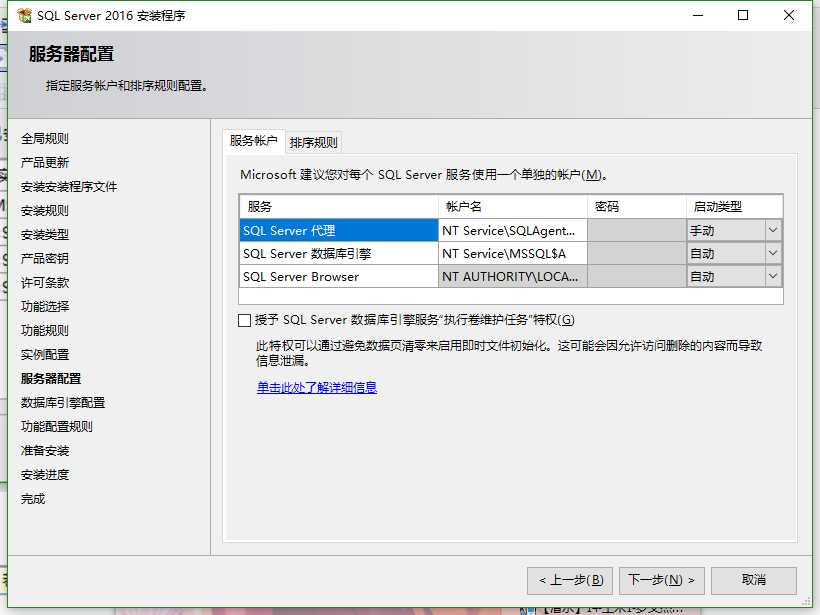
Task: Cancel setup with 取消 button
Action: 754,580
